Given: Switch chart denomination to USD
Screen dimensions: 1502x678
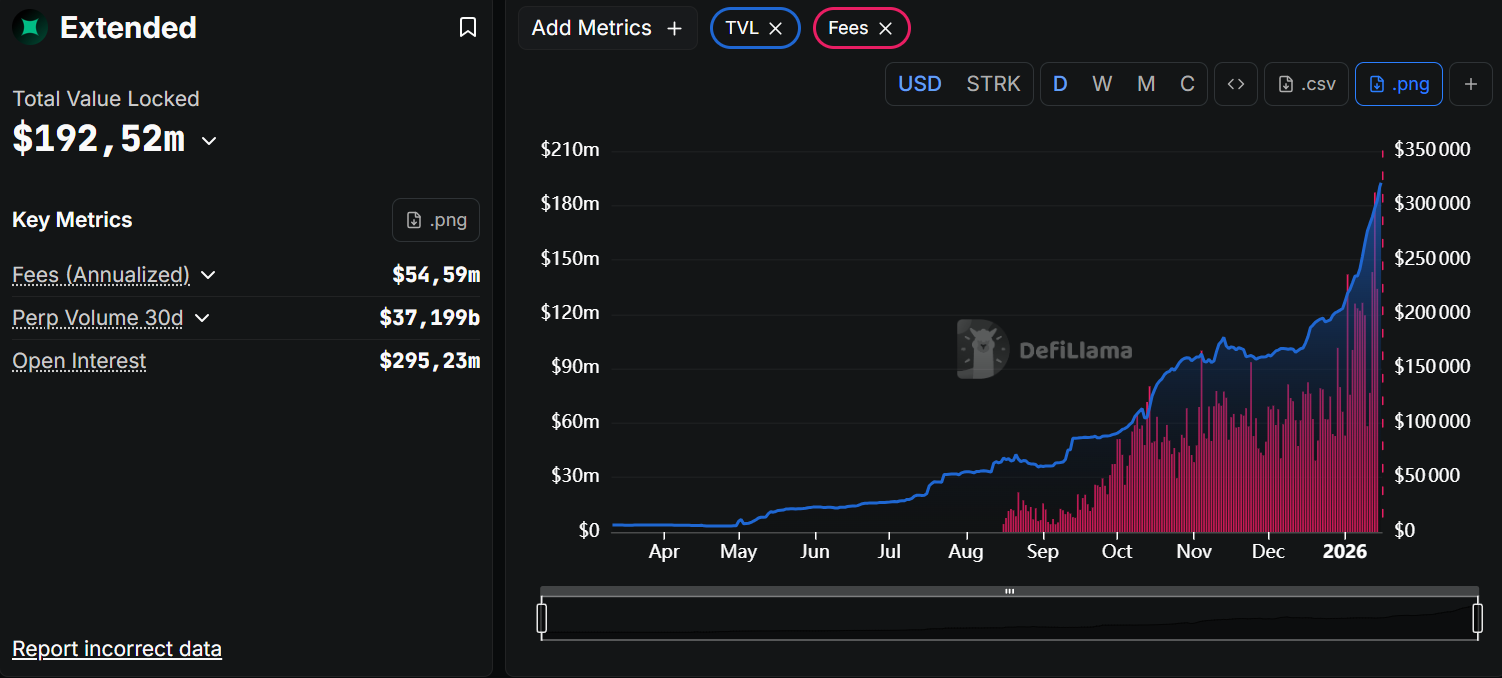Looking at the screenshot, I should [920, 84].
